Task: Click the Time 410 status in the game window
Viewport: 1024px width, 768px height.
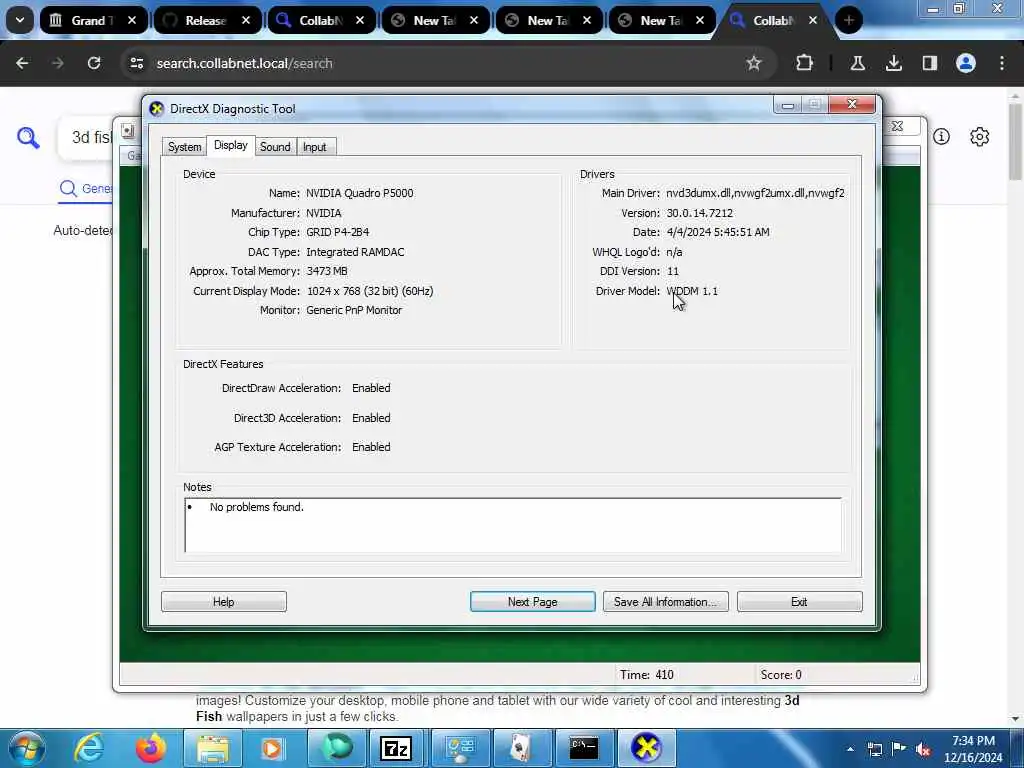Action: (x=647, y=675)
